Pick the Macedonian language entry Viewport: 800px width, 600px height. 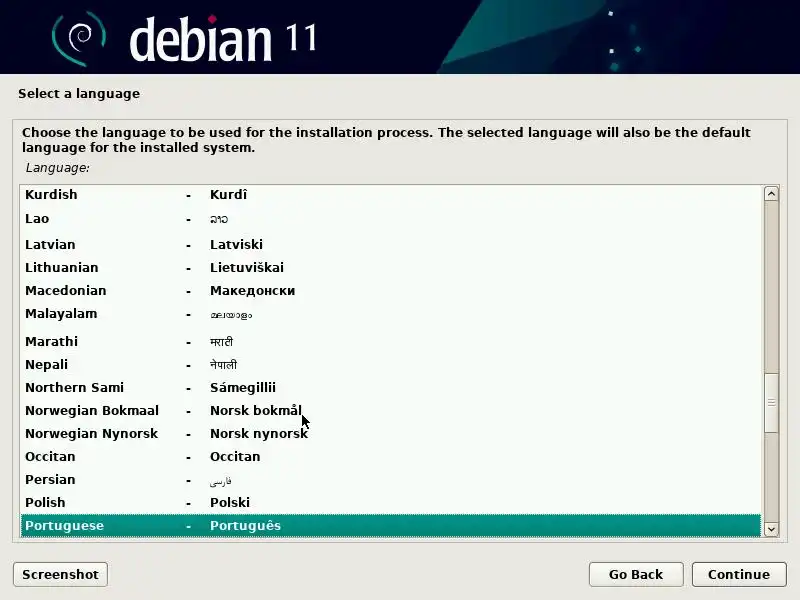[390, 290]
